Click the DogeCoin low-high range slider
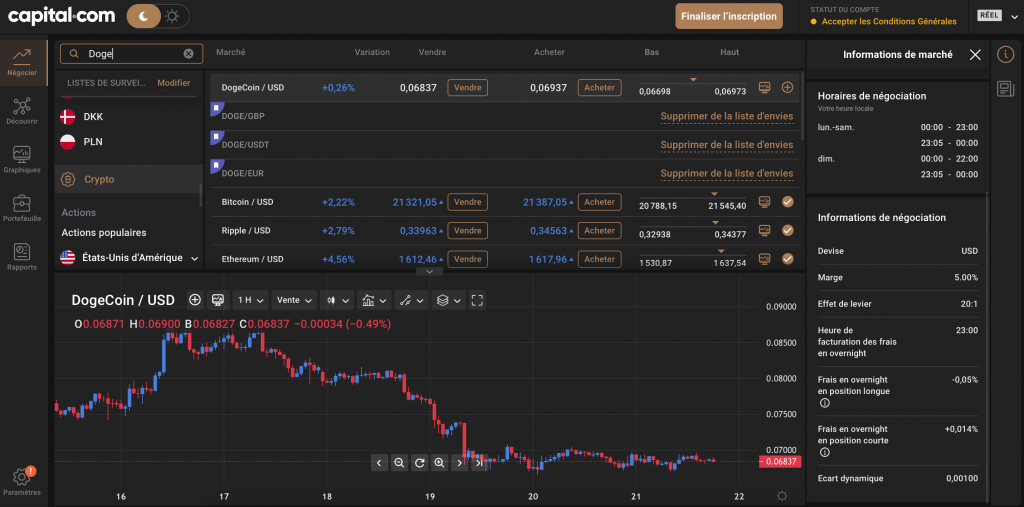 692,81
